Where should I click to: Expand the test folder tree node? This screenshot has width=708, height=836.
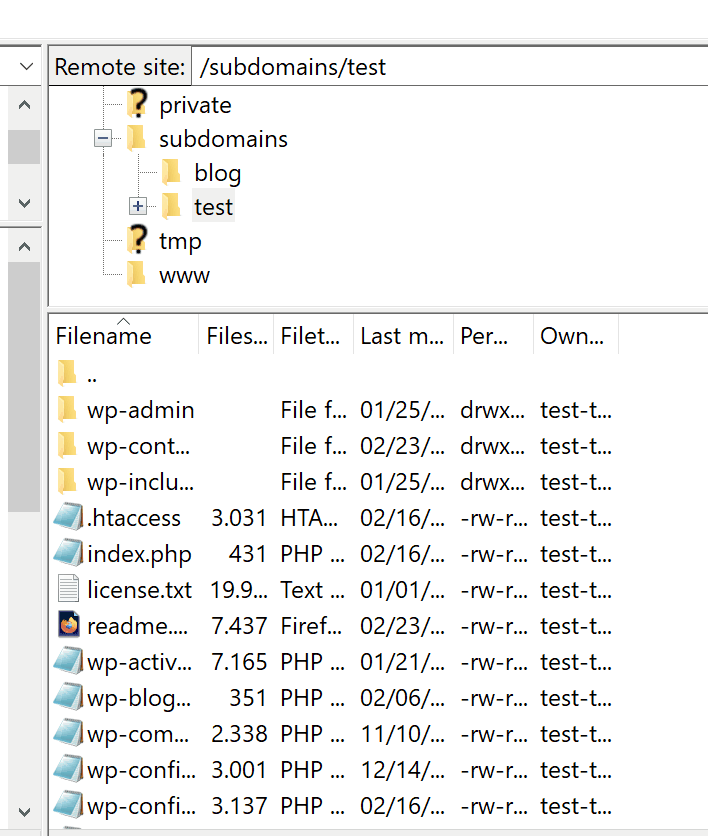point(138,206)
